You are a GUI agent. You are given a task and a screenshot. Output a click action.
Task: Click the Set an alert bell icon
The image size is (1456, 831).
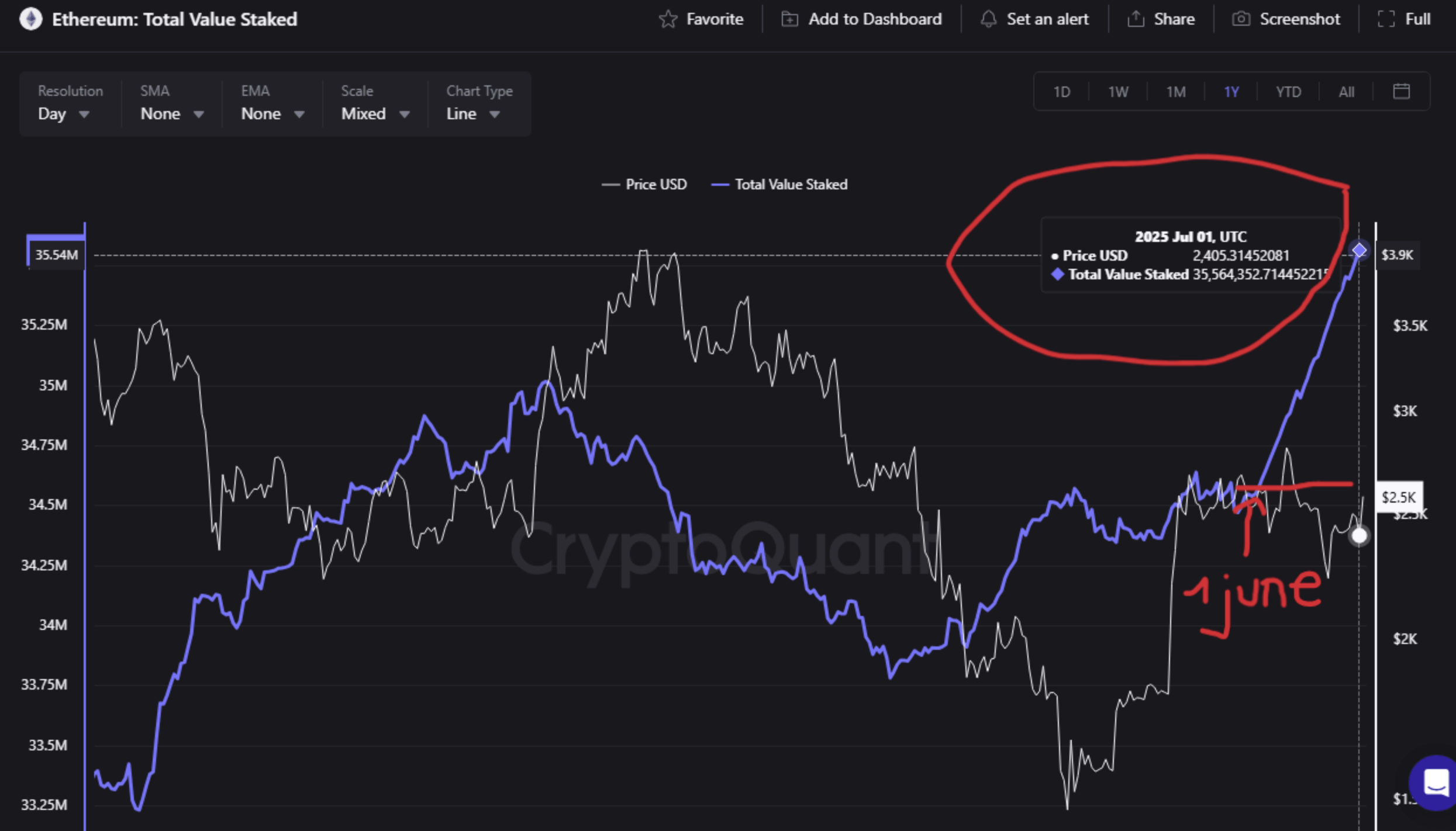(x=988, y=19)
